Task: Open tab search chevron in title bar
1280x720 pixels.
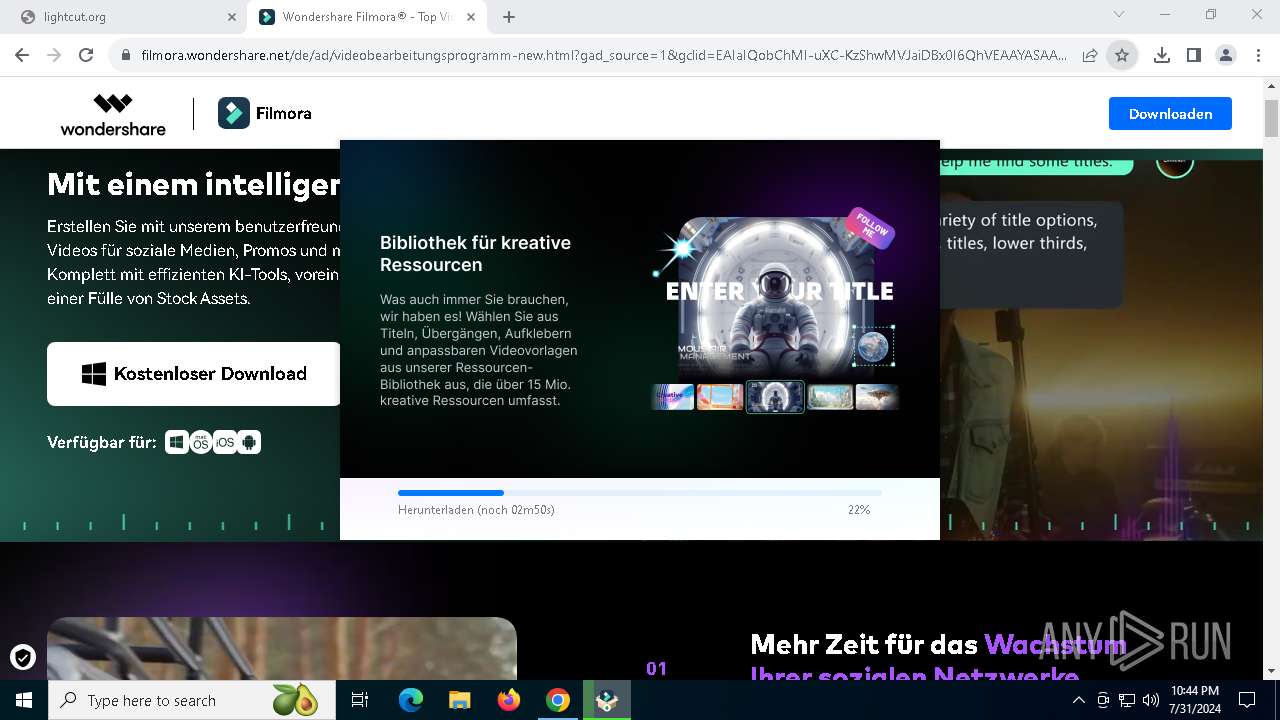Action: click(x=1119, y=15)
